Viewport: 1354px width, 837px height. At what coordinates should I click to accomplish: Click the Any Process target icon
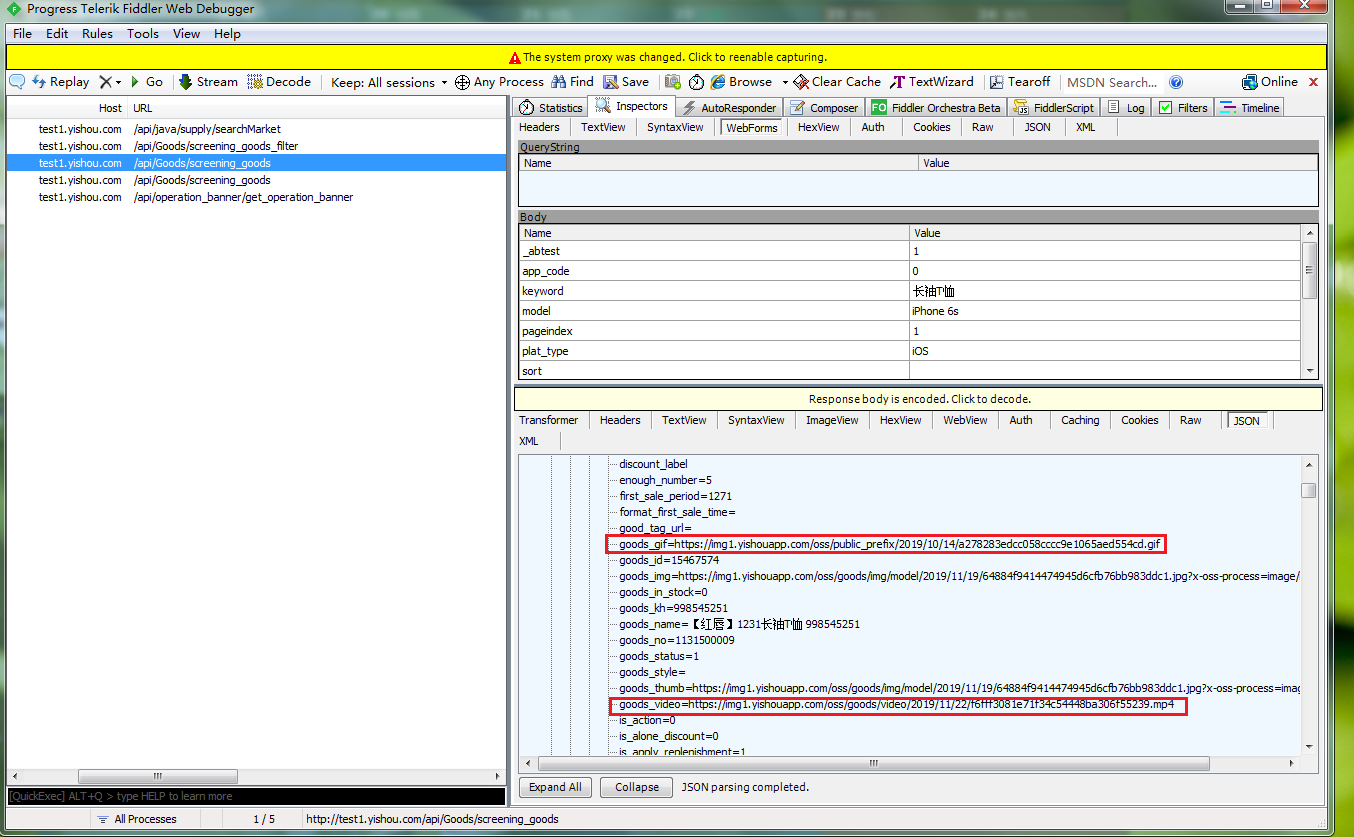tap(462, 82)
